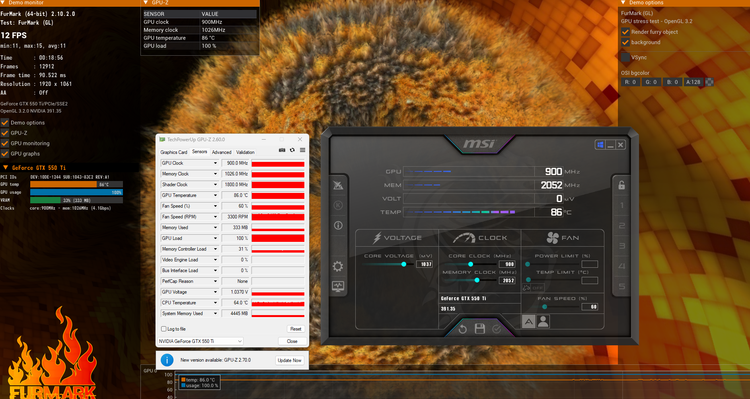This screenshot has width=750, height=399.
Task: Click the Reset button in GPU-Z
Action: (x=296, y=329)
